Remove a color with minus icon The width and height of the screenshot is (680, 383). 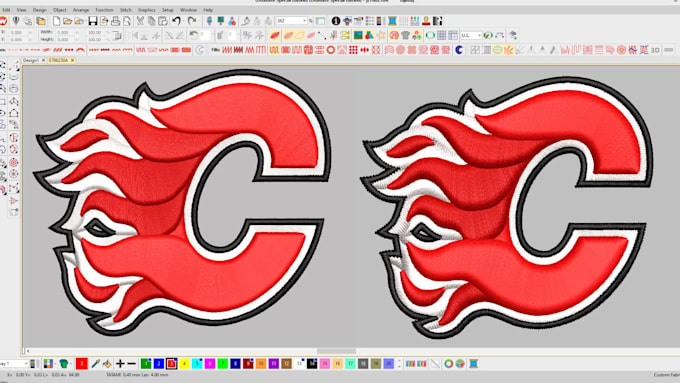(x=132, y=363)
